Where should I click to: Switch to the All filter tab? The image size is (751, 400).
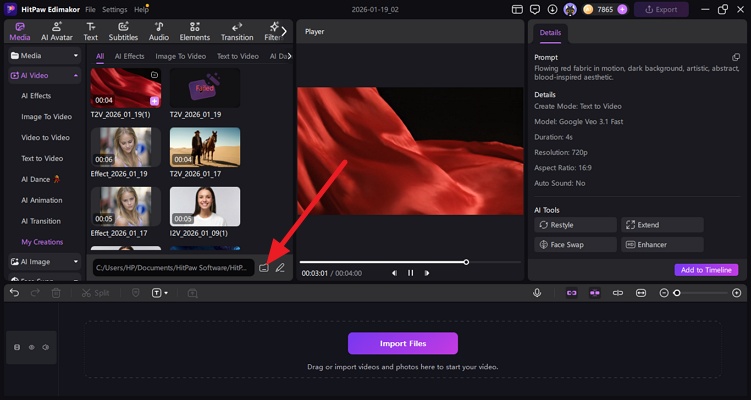coord(100,56)
